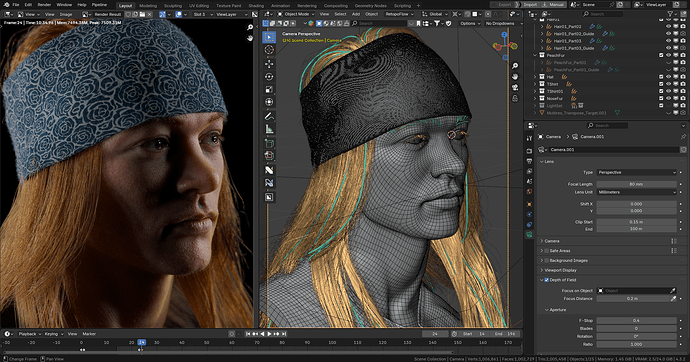
Task: Hide the TShirt collection with eye icon
Action: pos(668,84)
